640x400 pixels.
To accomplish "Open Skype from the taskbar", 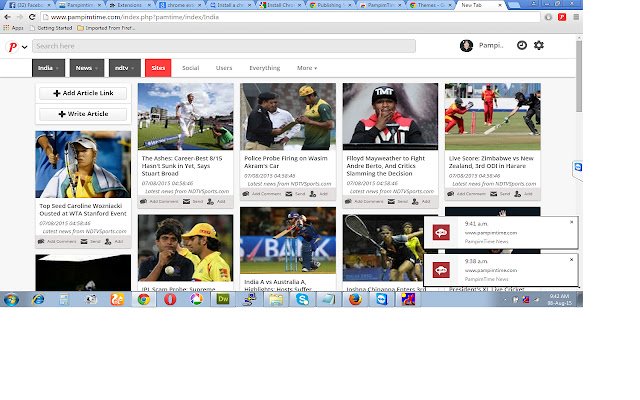I will click(302, 300).
